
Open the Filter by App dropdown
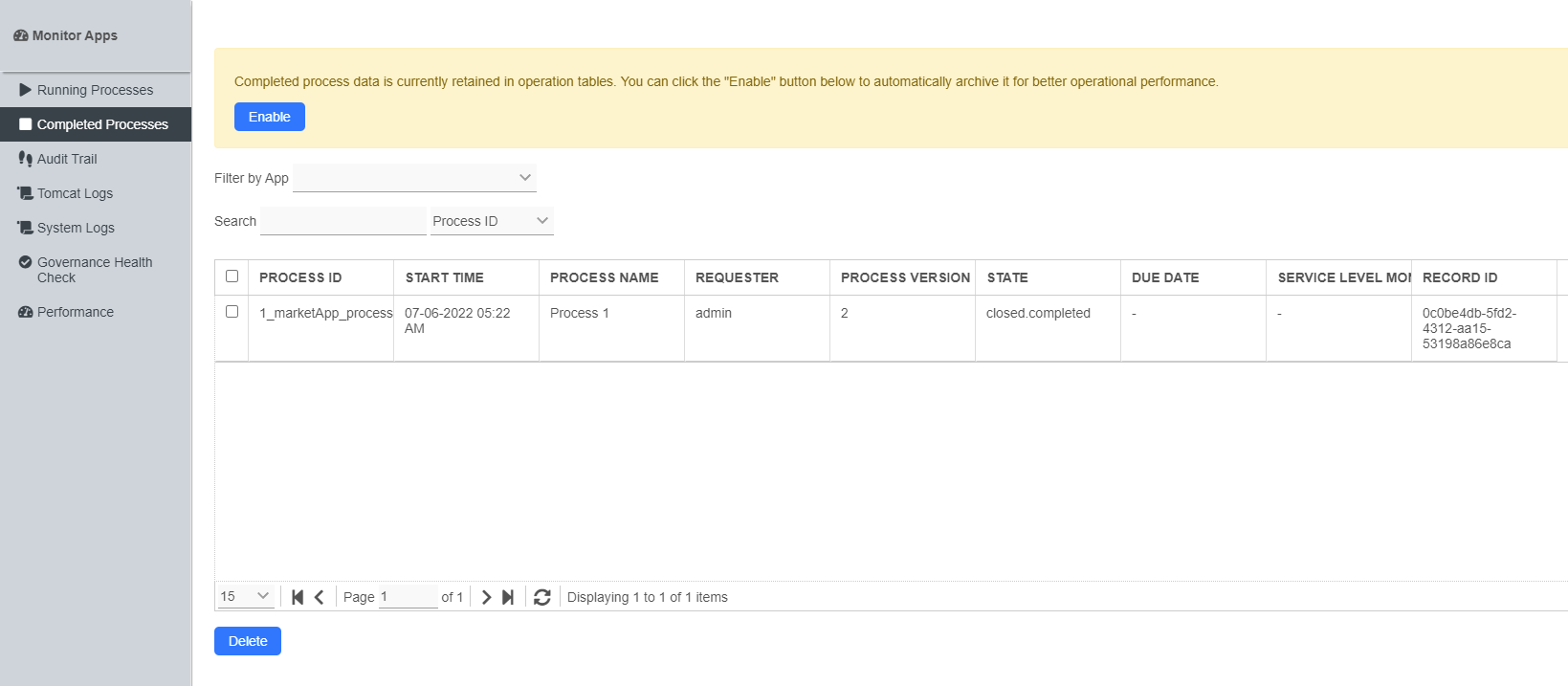(x=414, y=178)
